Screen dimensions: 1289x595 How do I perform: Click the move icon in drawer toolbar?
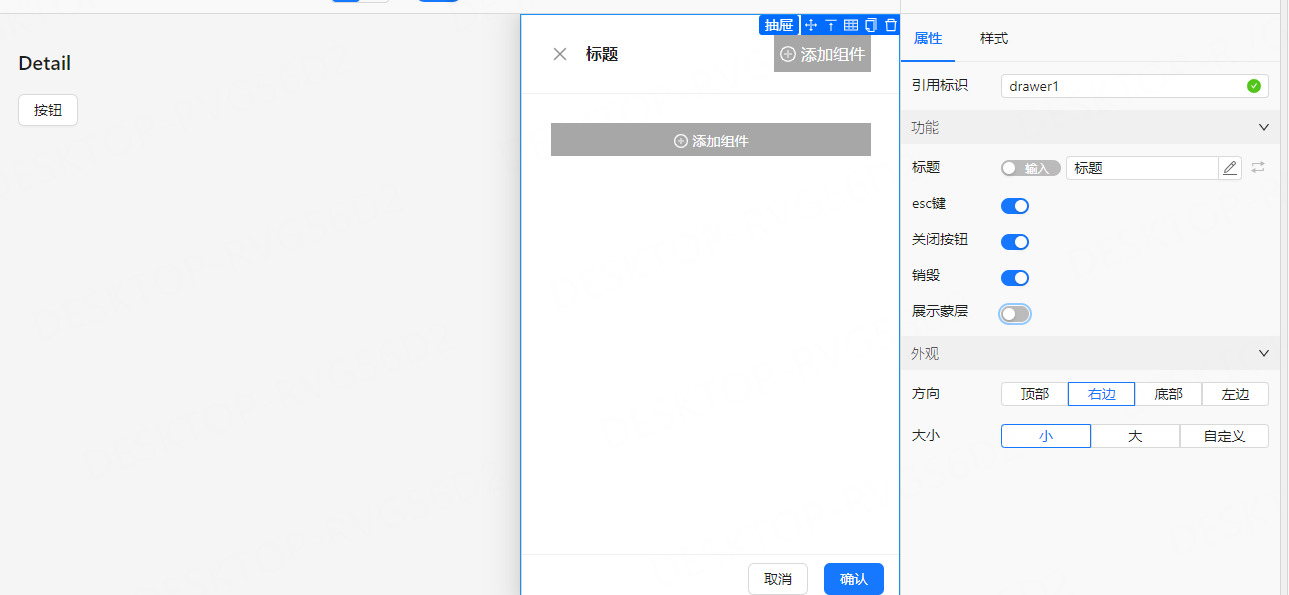click(x=811, y=25)
